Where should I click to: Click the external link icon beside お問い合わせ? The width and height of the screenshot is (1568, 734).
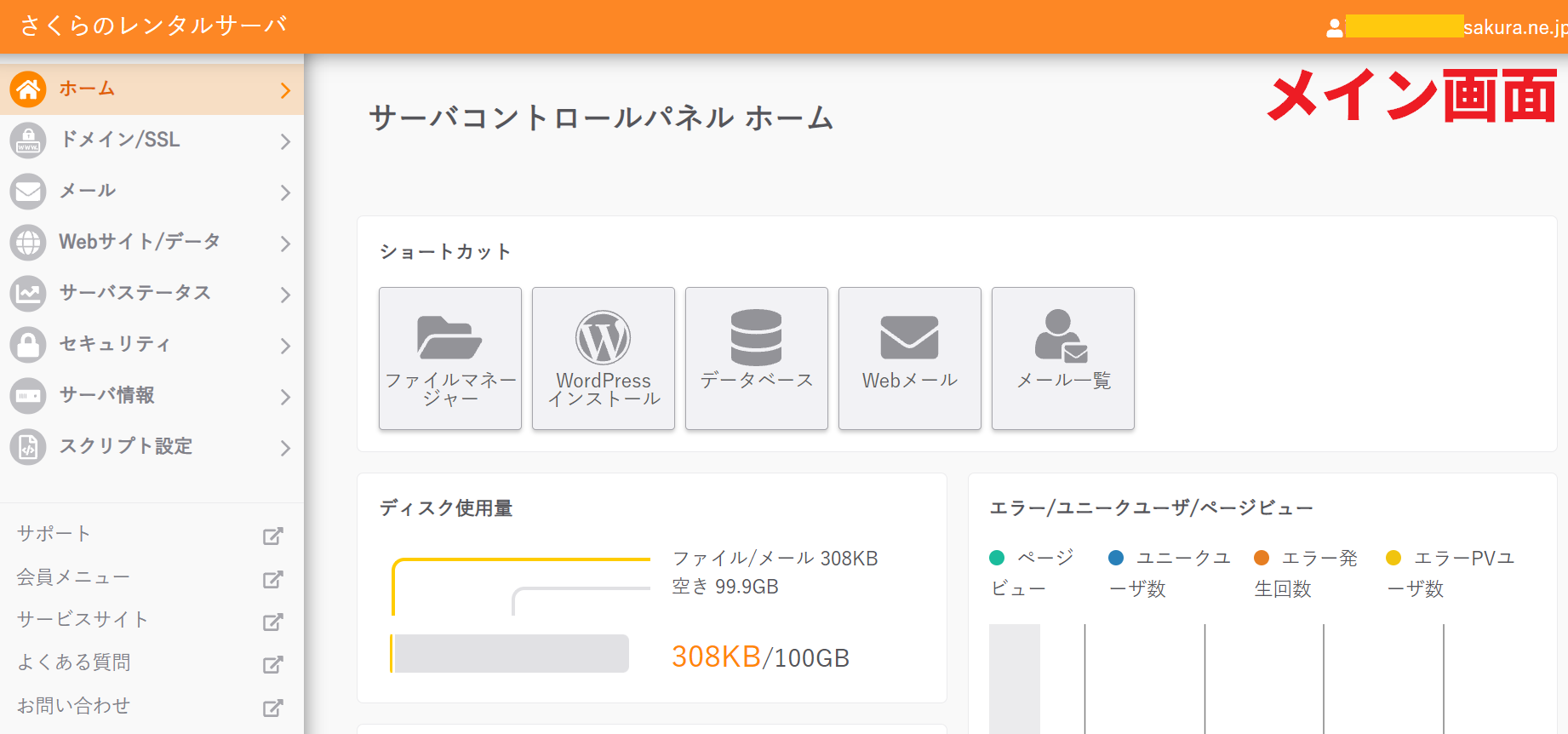tap(272, 708)
